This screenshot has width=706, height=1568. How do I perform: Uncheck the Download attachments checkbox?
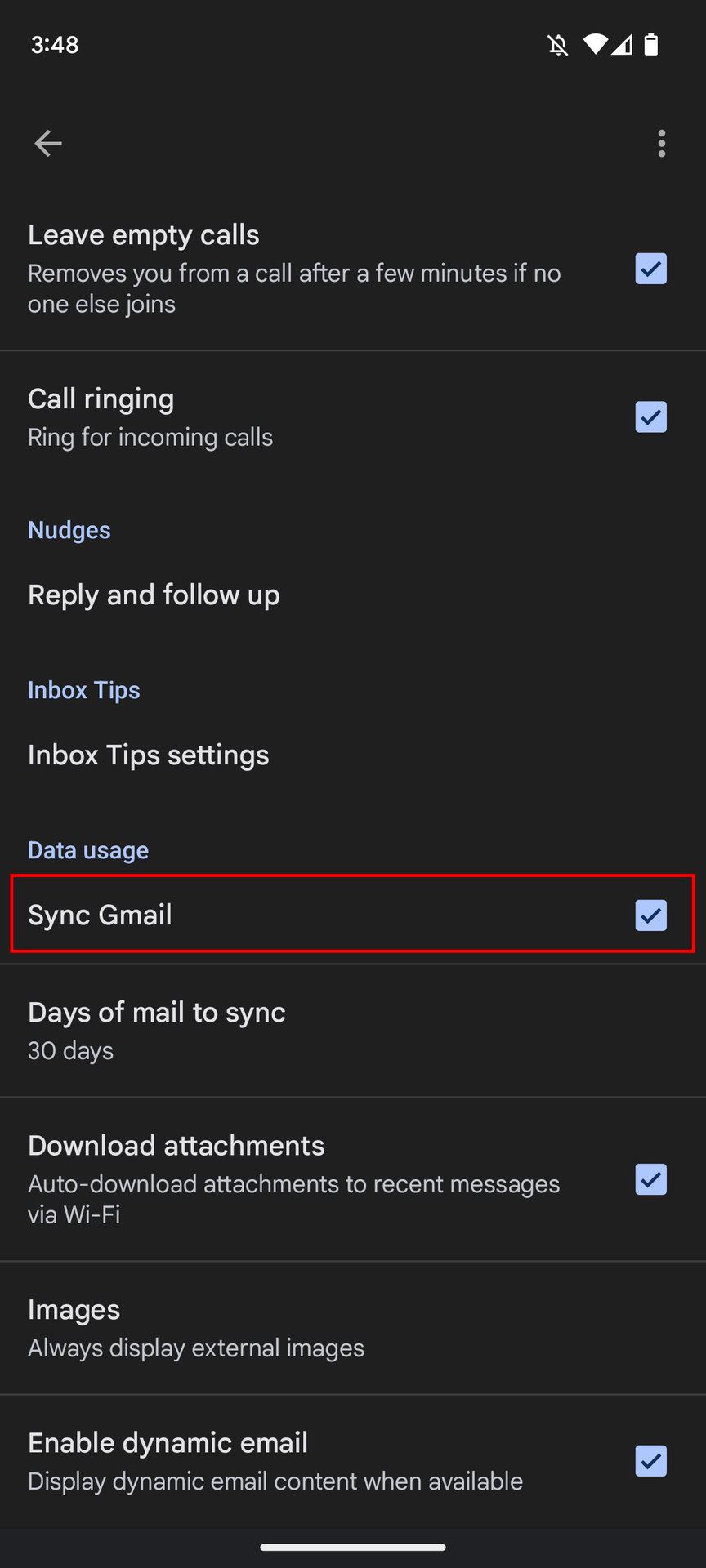pos(650,1179)
